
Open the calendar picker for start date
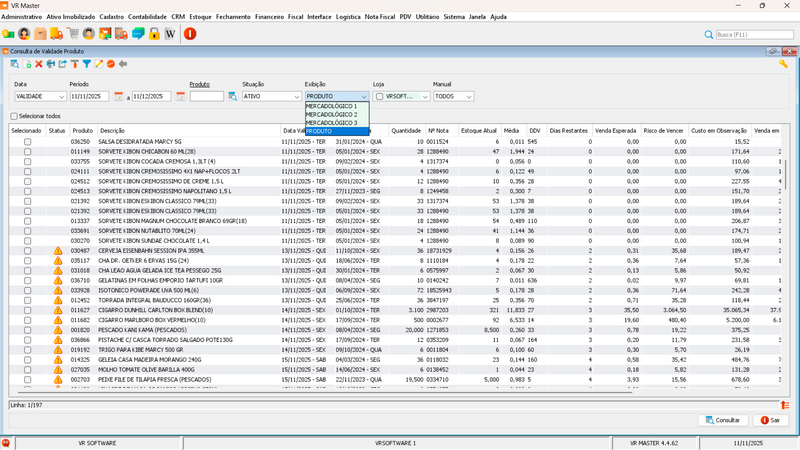click(118, 97)
